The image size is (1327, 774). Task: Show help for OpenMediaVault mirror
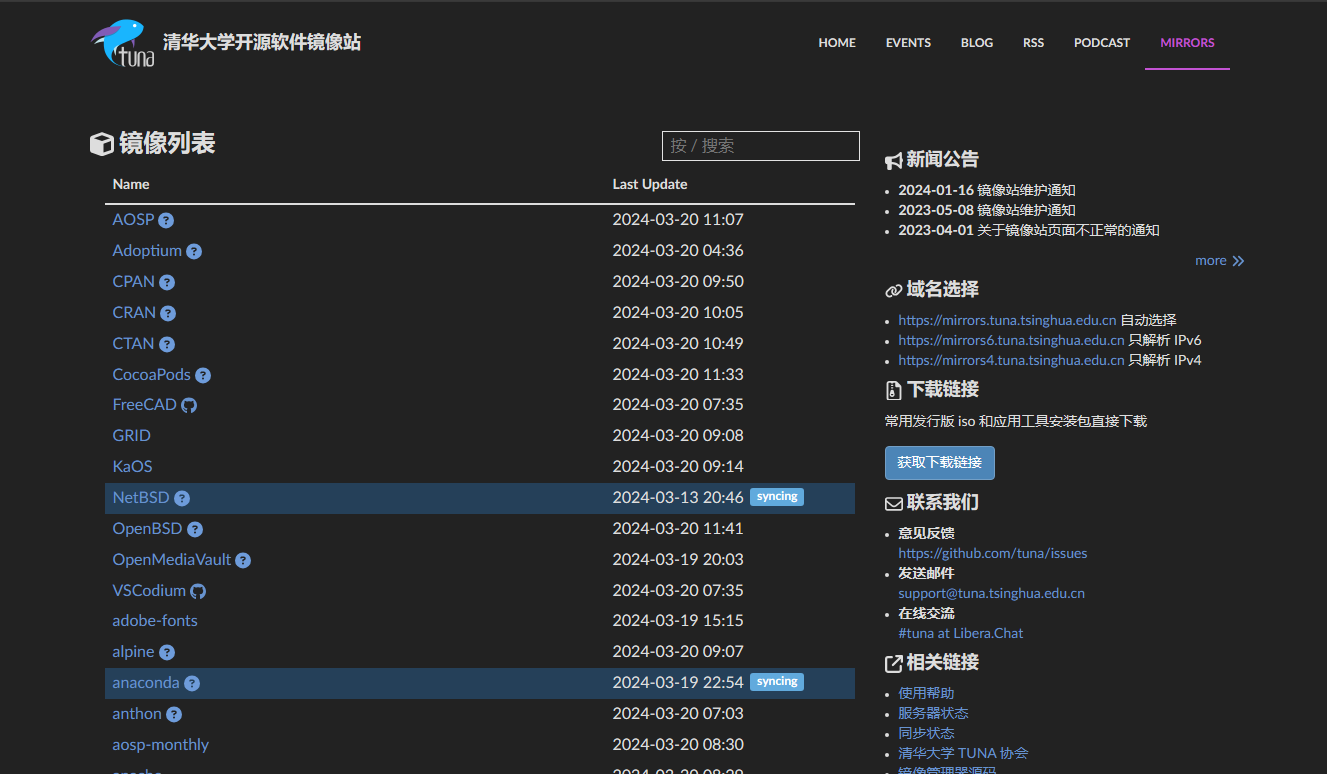(x=243, y=561)
